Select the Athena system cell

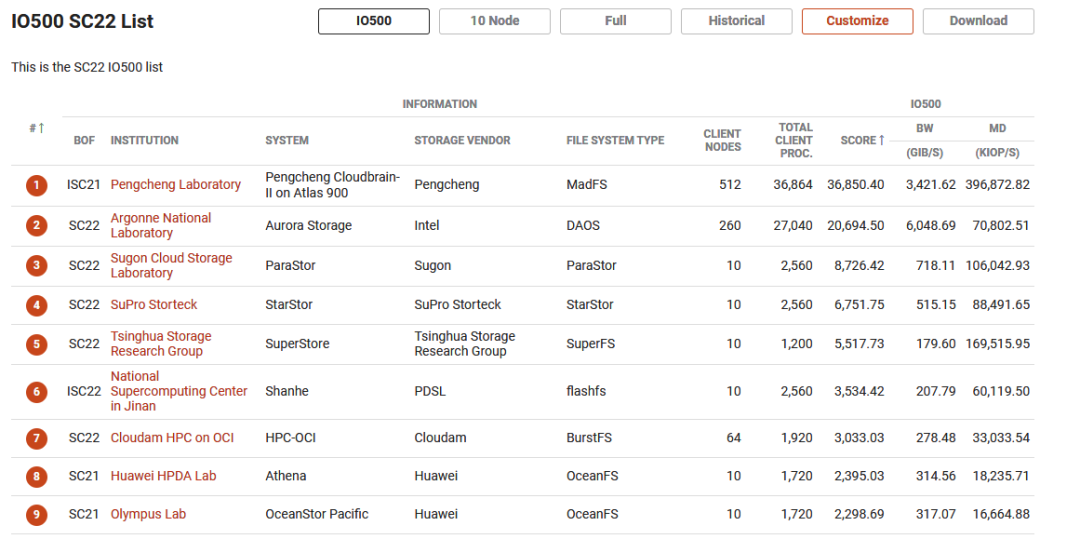point(286,476)
